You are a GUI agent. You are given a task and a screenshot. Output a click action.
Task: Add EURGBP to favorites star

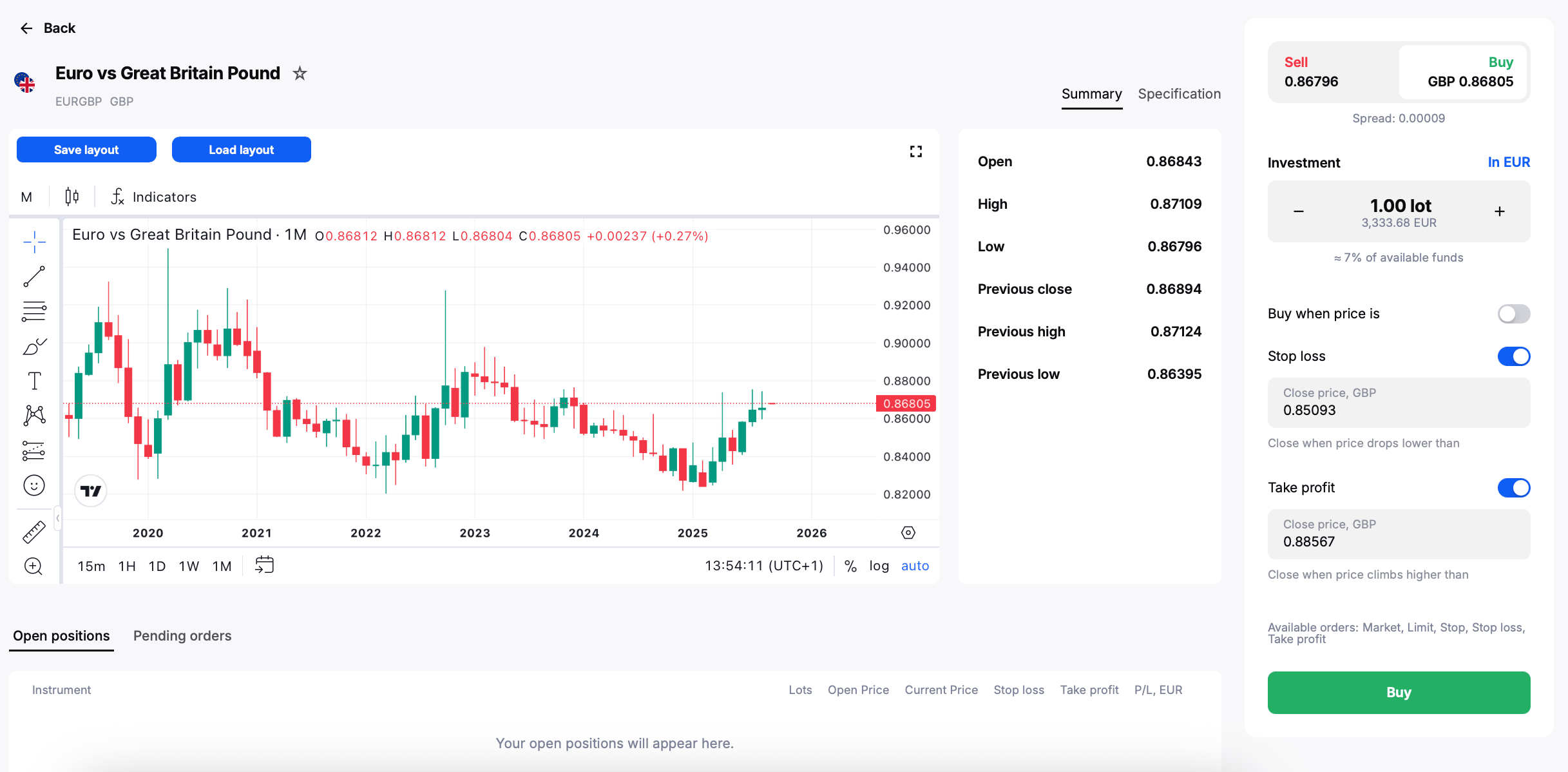pyautogui.click(x=300, y=73)
